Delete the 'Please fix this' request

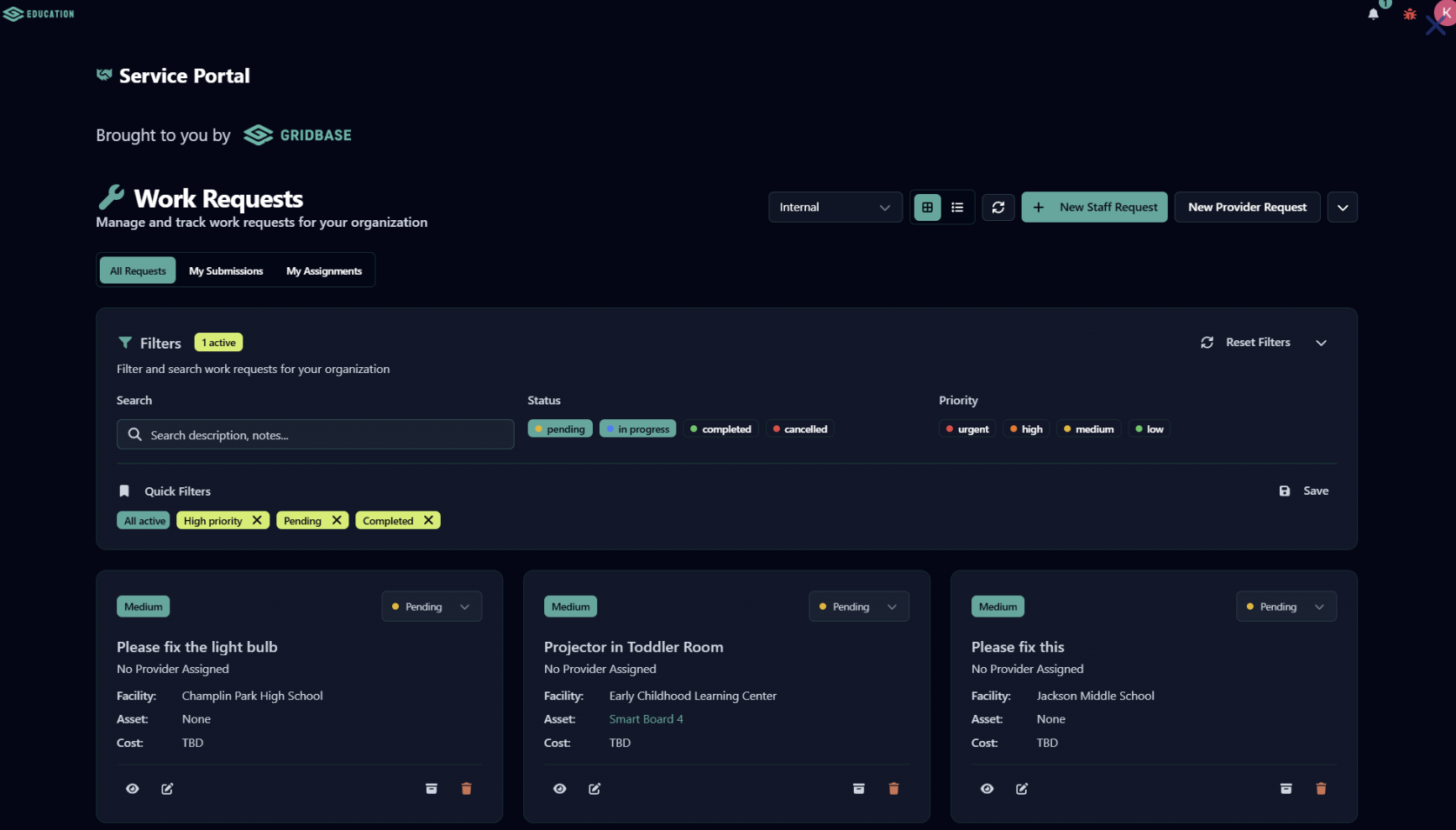[1322, 789]
